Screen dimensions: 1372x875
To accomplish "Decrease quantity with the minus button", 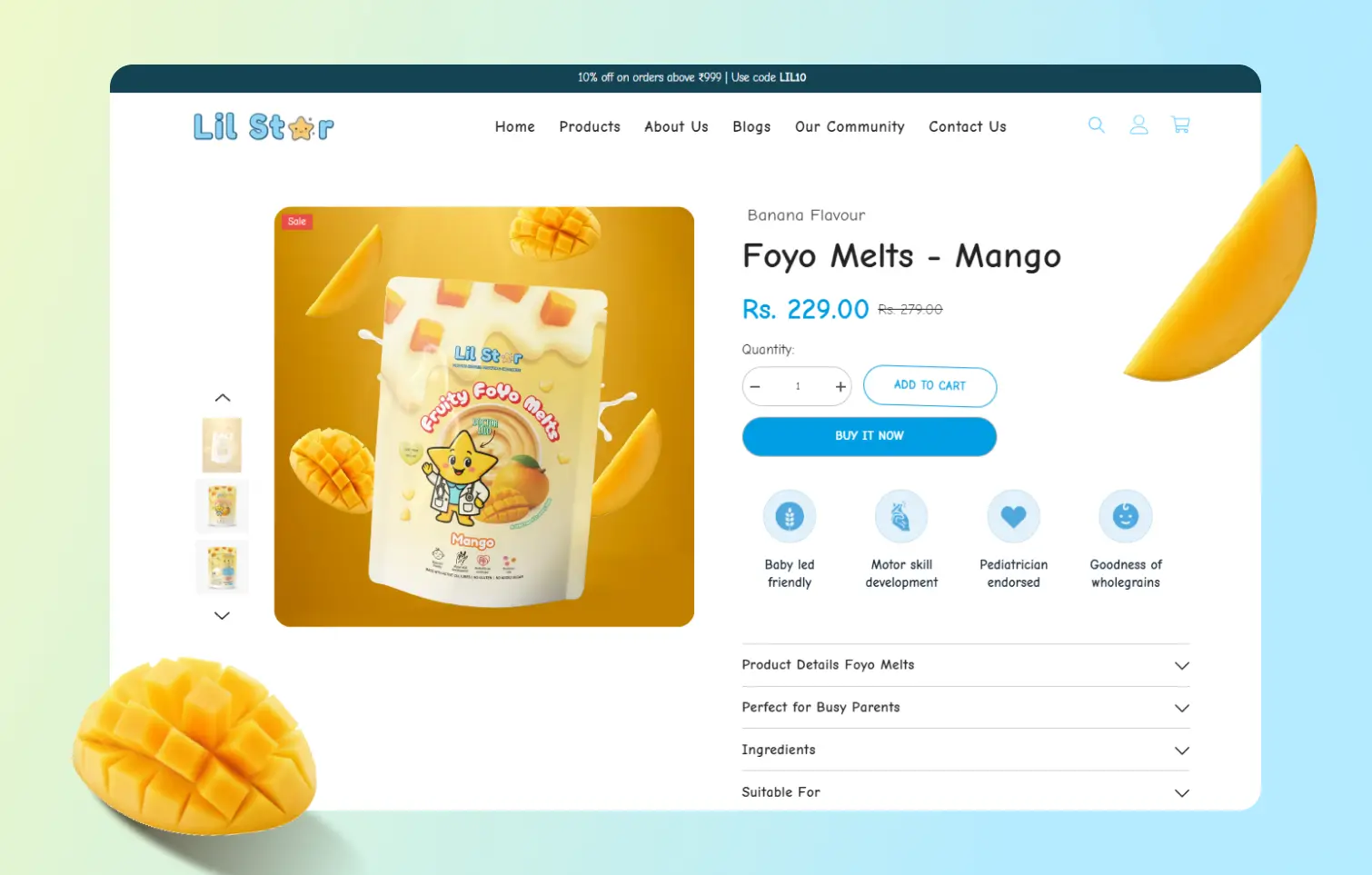I will [x=755, y=386].
